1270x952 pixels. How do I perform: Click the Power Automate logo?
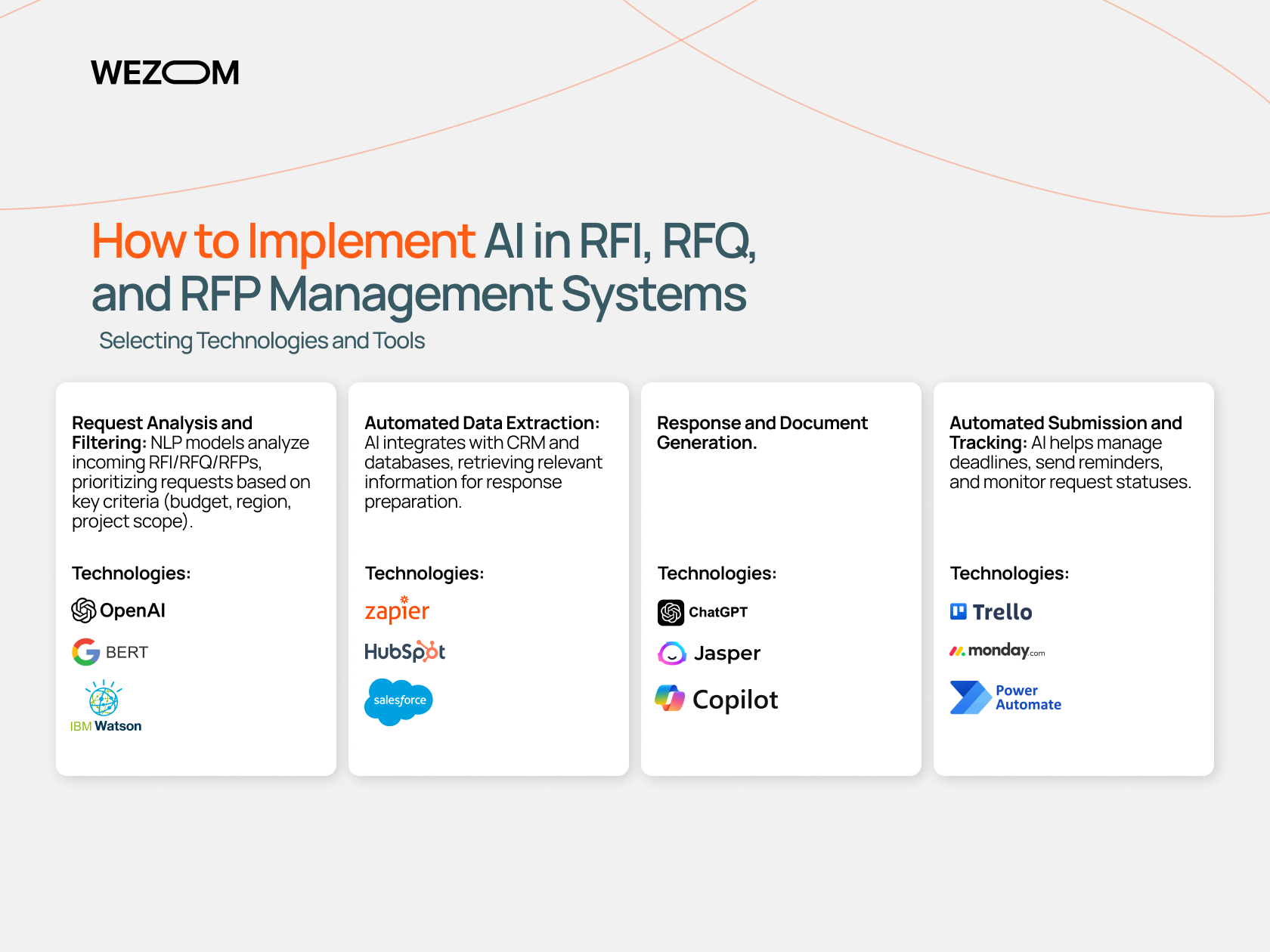[x=1005, y=697]
